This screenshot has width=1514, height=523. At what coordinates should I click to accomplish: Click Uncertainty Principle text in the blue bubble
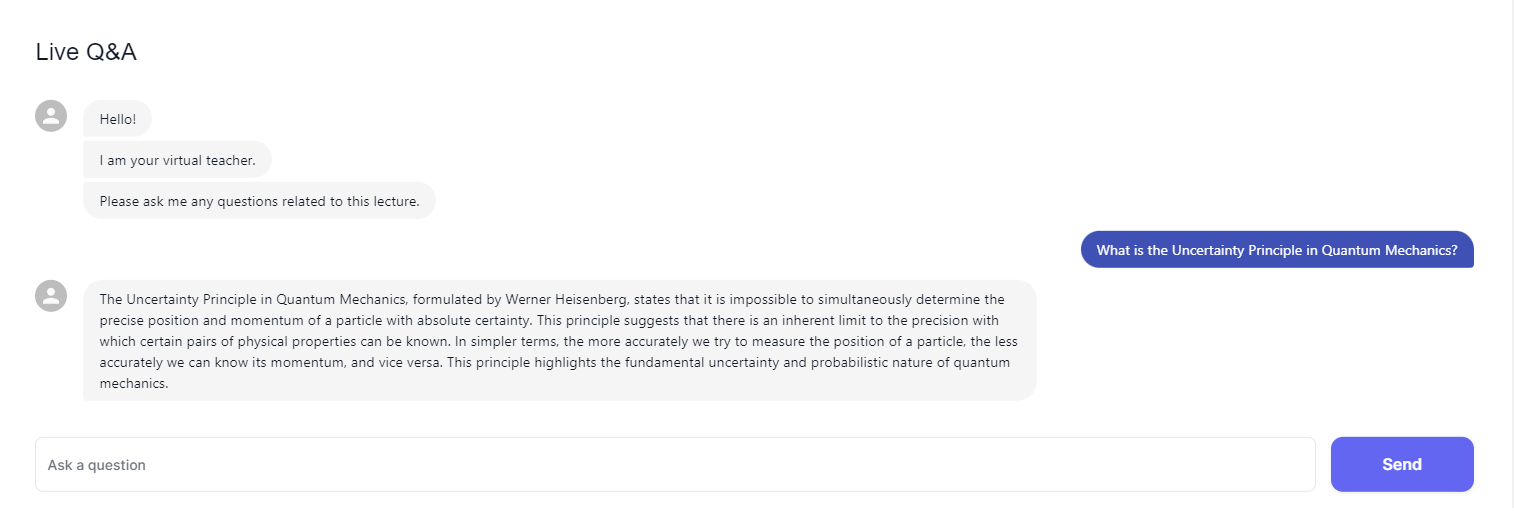1237,250
